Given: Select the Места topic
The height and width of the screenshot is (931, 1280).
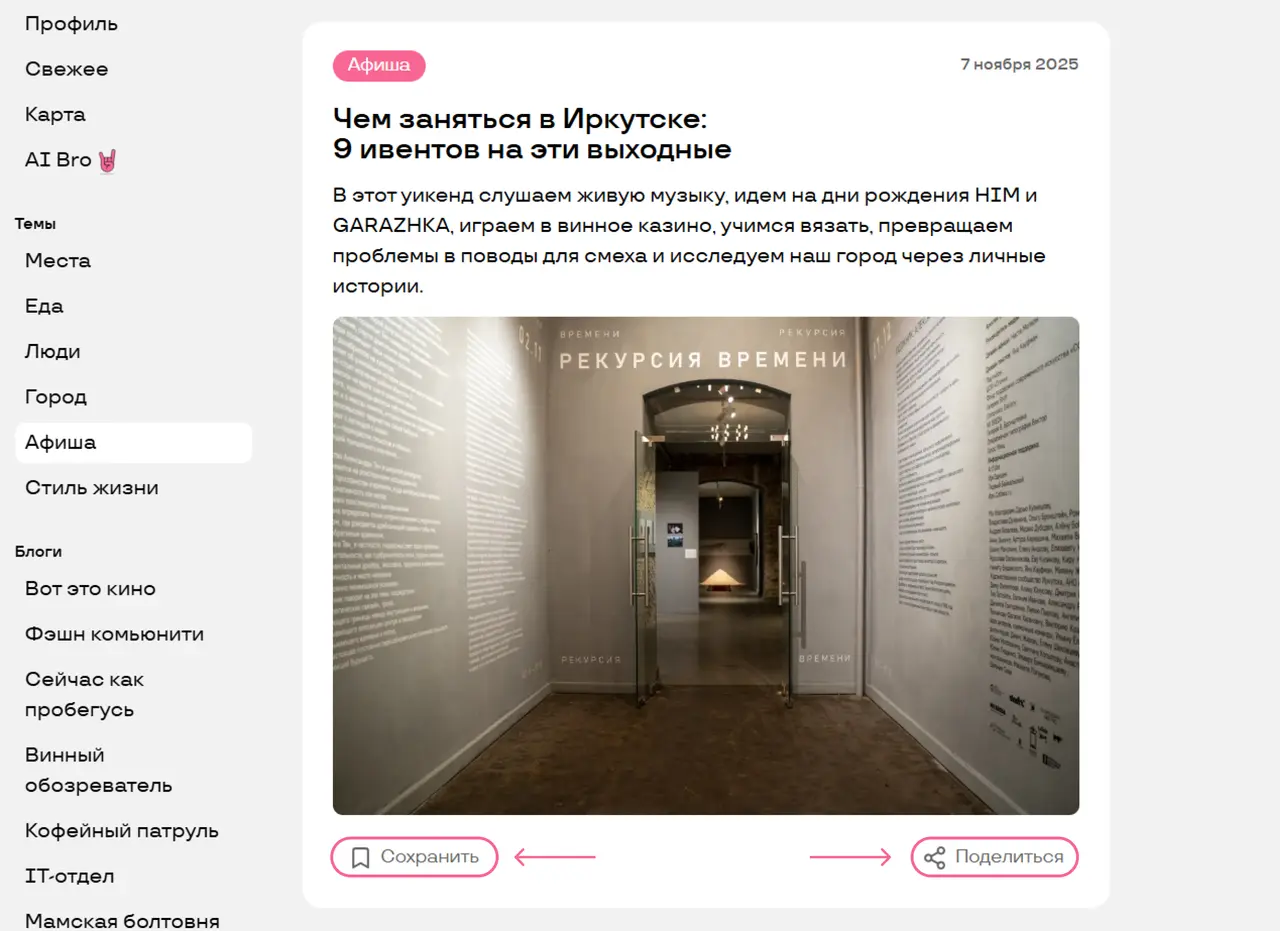Looking at the screenshot, I should (x=58, y=261).
